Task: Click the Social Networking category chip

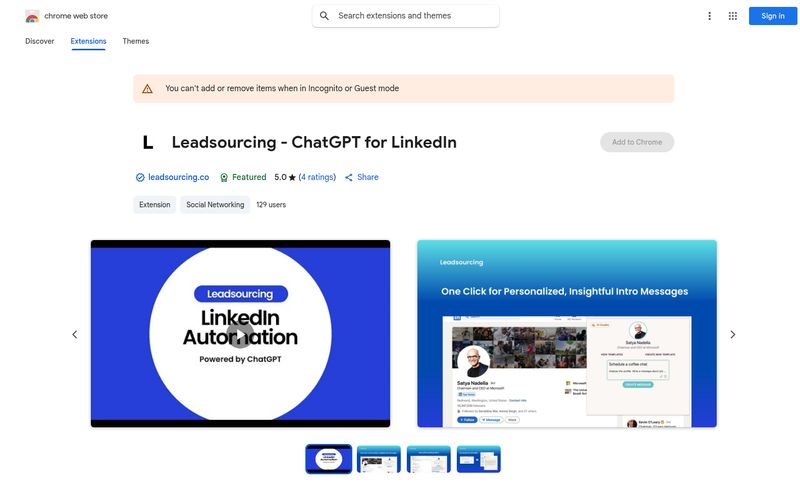Action: point(215,205)
